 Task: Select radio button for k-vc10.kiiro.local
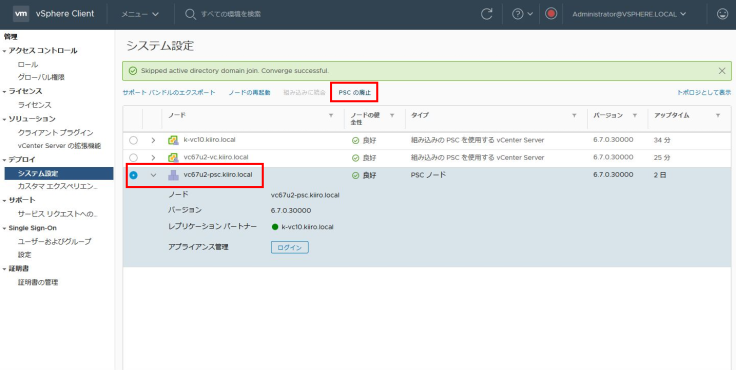[x=134, y=140]
